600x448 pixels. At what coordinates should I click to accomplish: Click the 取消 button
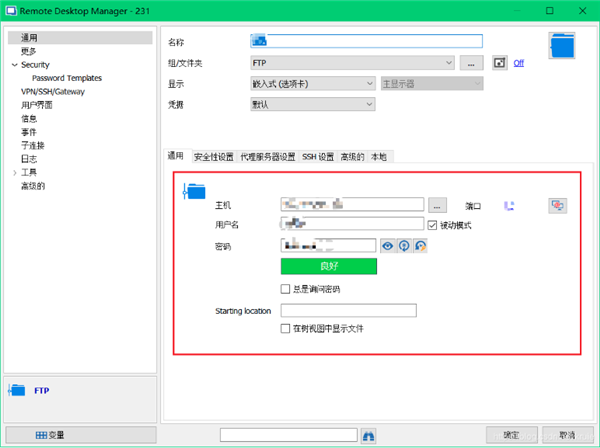tap(567, 435)
